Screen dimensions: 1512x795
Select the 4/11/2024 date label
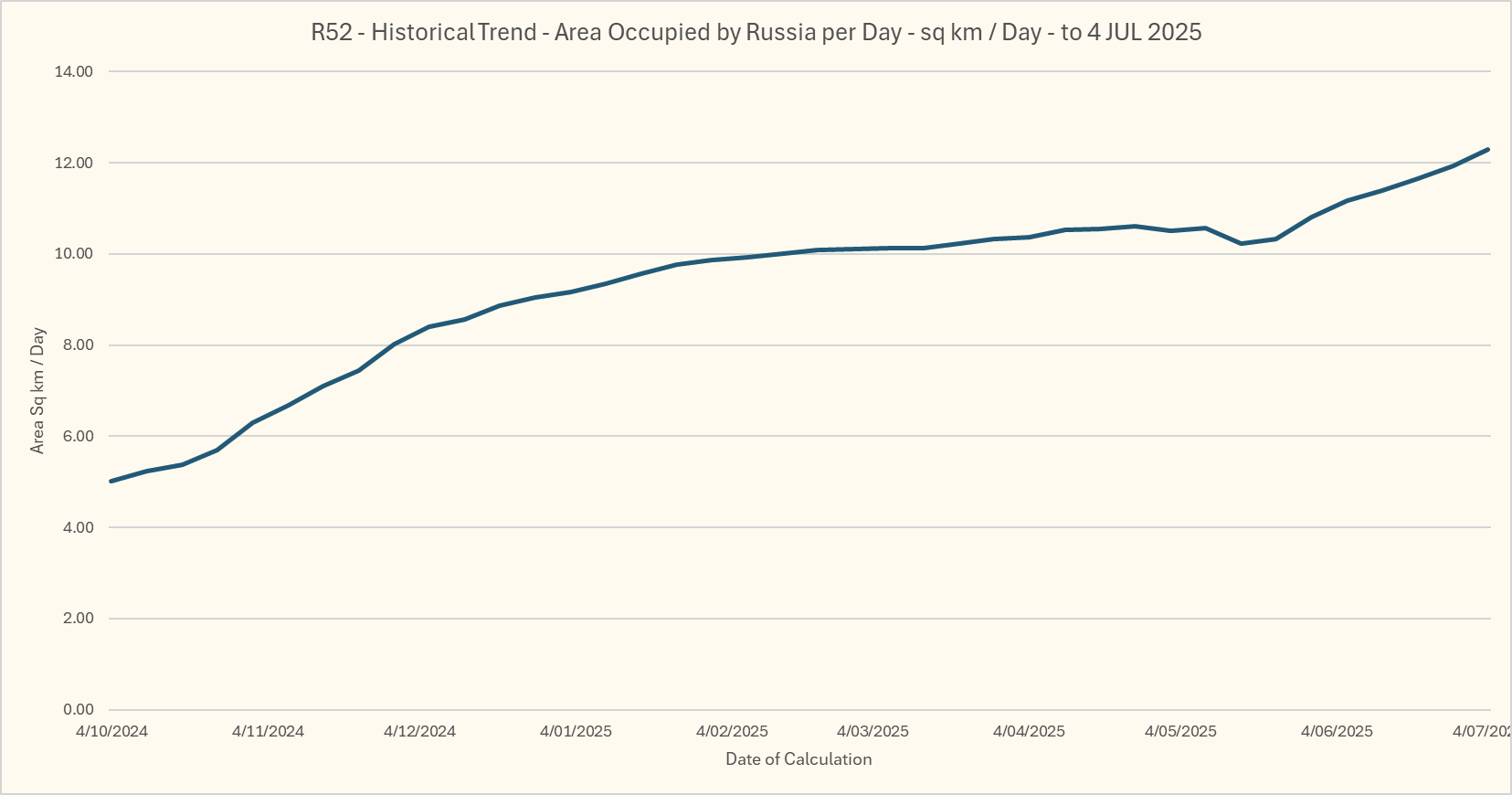[268, 732]
